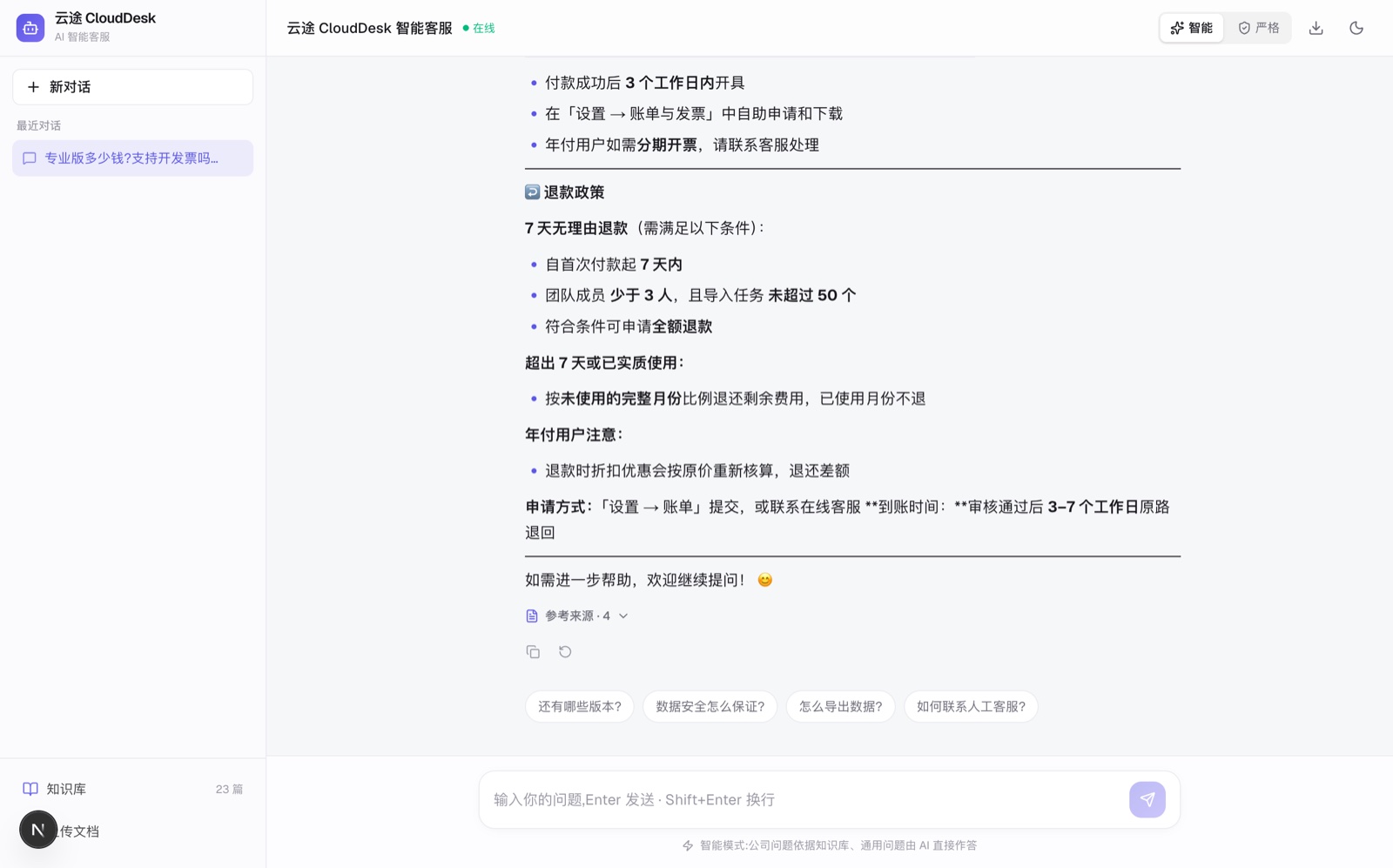
Task: Start a new conversation with 新对话
Action: (x=132, y=87)
